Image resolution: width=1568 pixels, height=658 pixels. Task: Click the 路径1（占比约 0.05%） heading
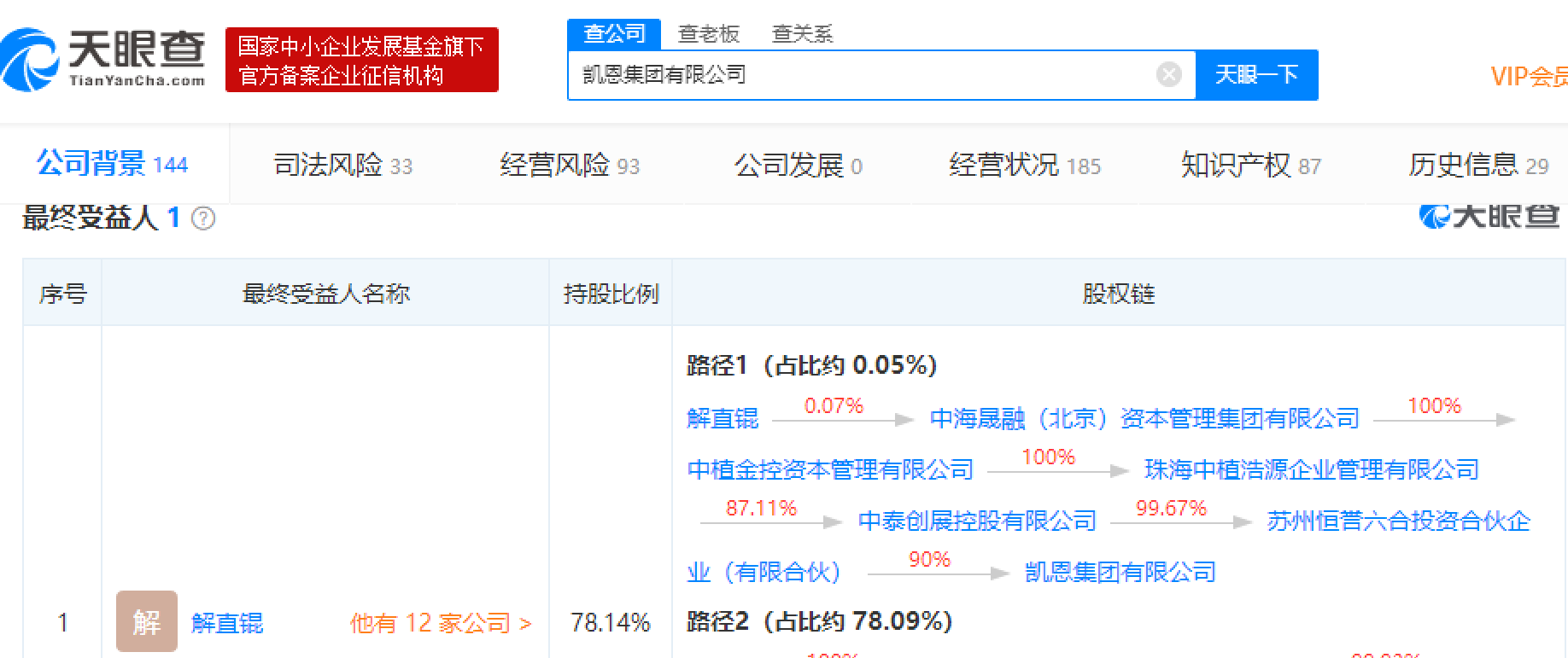(x=812, y=365)
